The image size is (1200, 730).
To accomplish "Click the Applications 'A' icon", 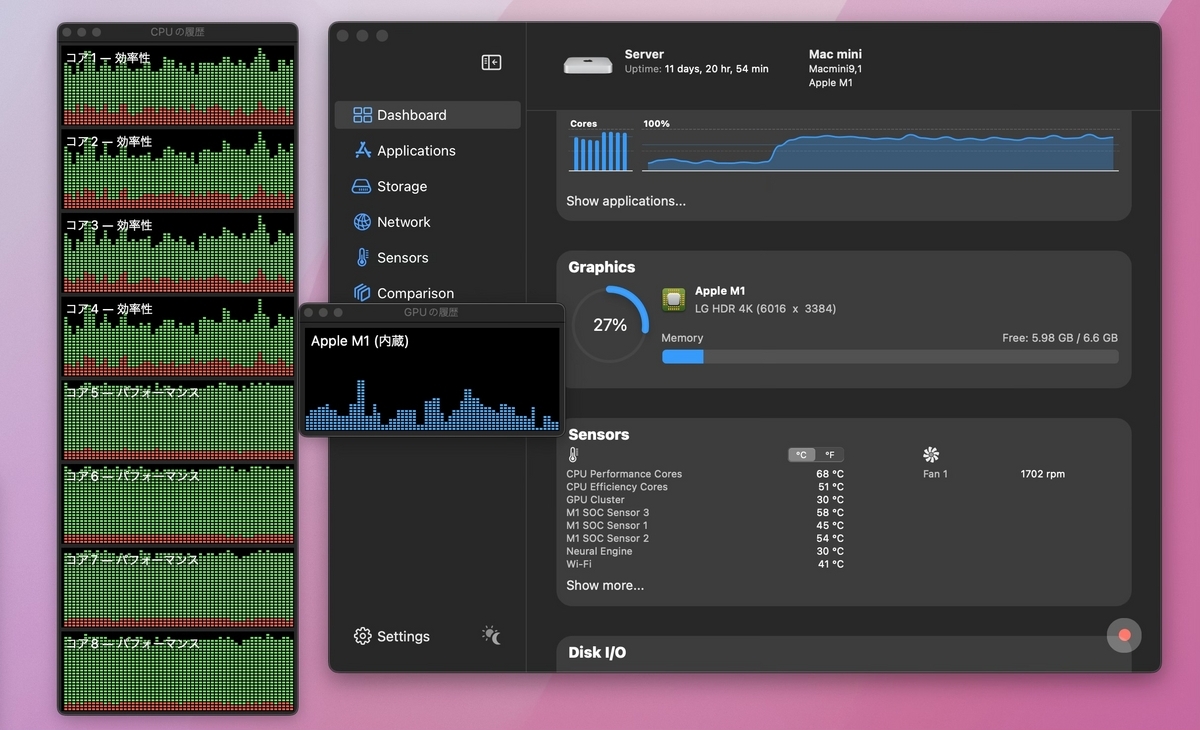I will (362, 151).
